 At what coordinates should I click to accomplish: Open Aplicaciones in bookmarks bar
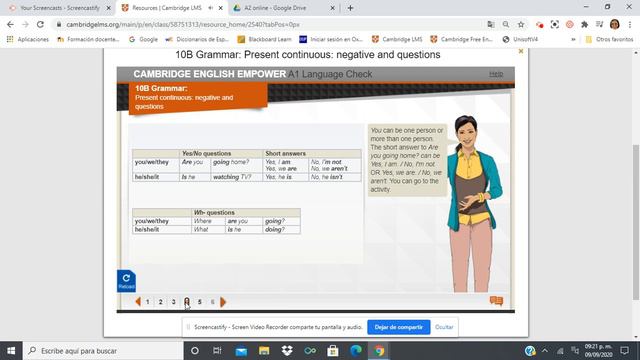point(28,39)
